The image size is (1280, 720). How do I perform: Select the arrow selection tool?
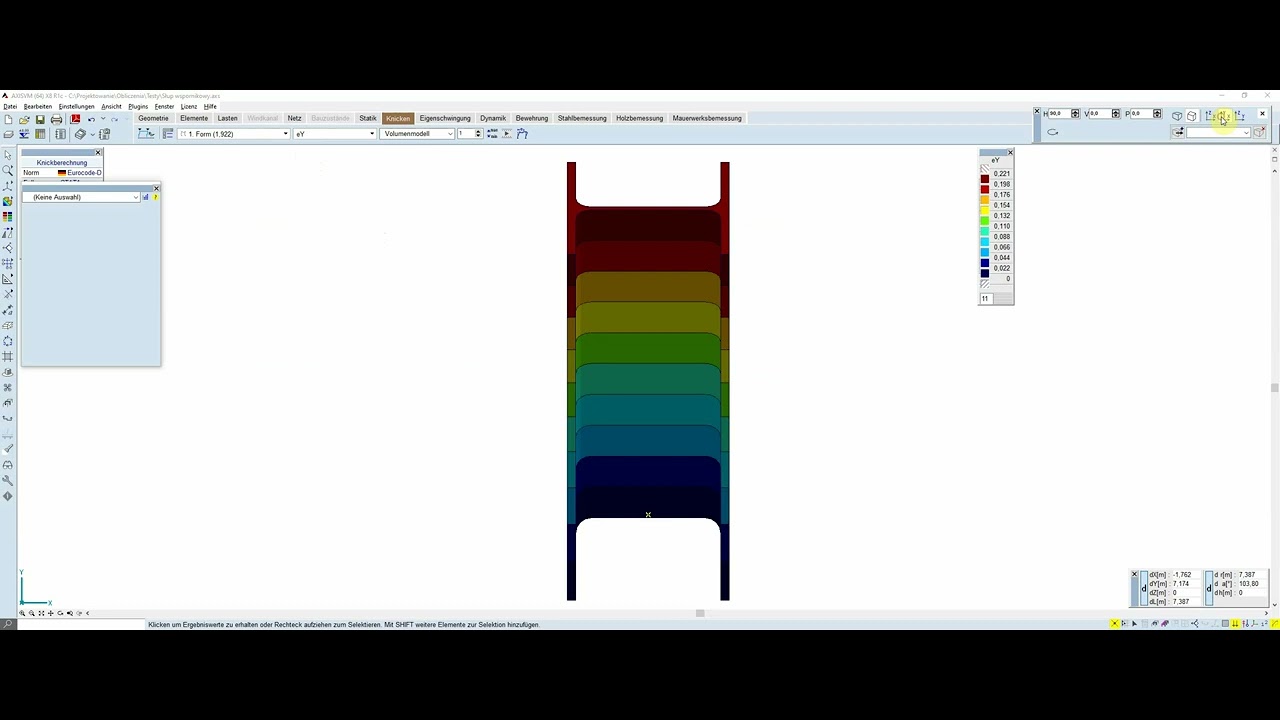[x=8, y=155]
